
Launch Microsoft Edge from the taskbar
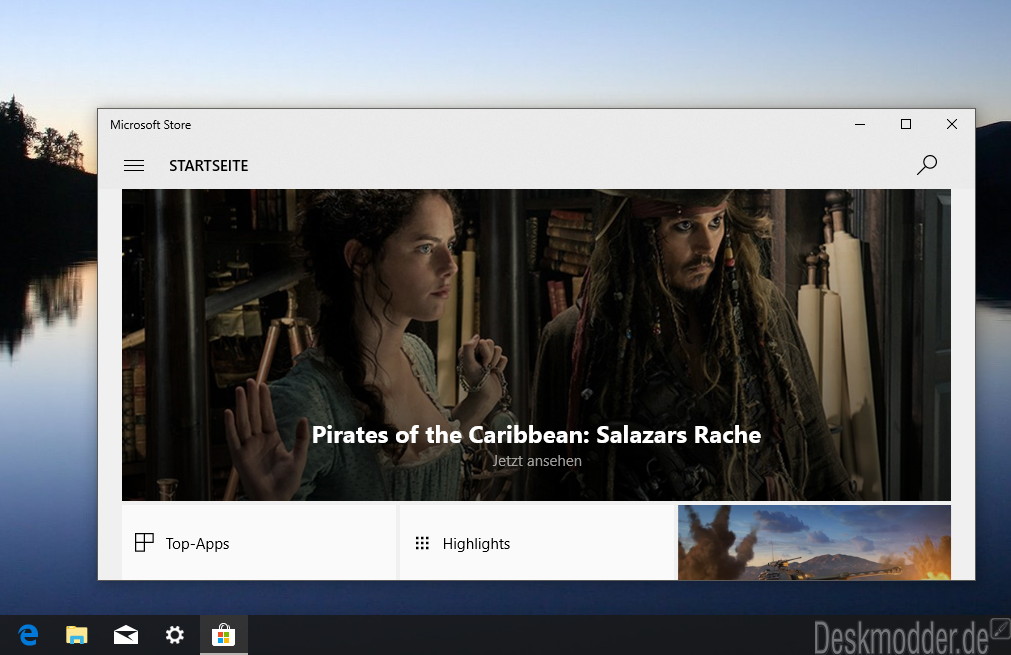click(x=28, y=635)
